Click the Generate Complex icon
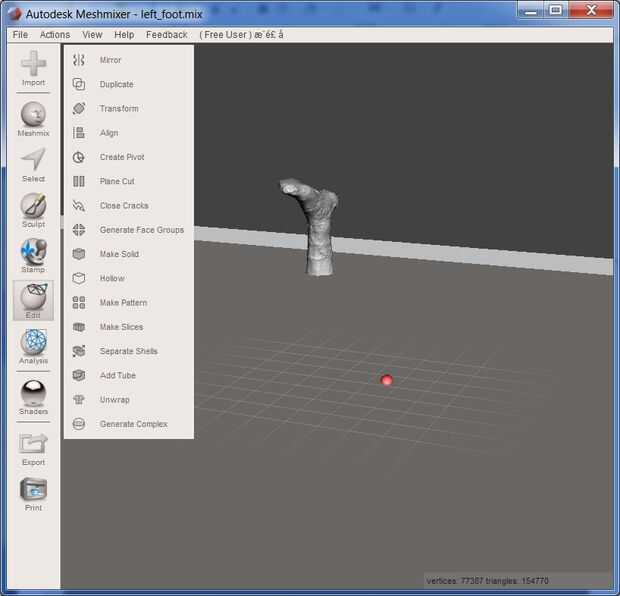620x596 pixels. pyautogui.click(x=79, y=424)
